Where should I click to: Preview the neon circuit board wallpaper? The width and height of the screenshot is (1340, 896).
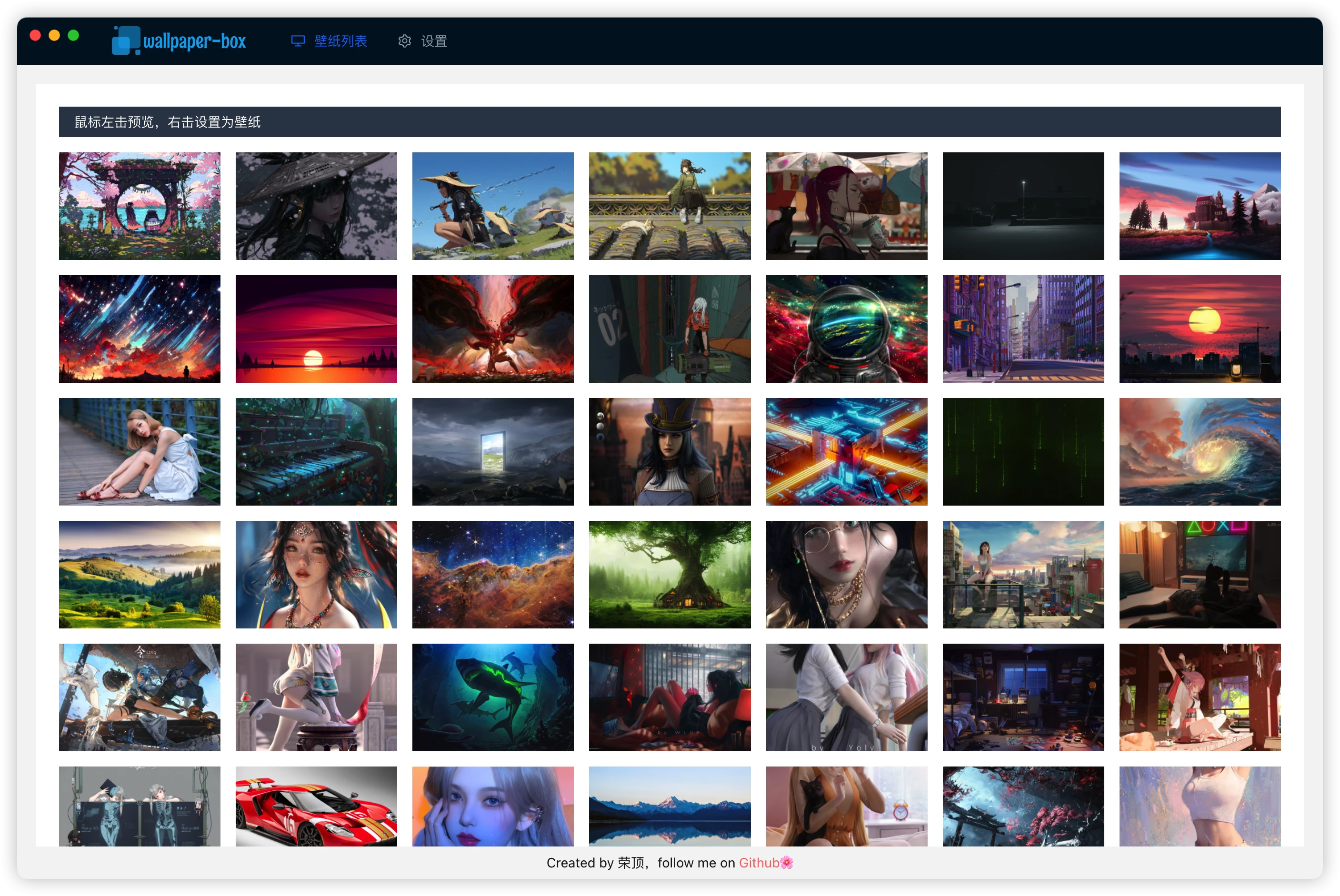coord(846,452)
